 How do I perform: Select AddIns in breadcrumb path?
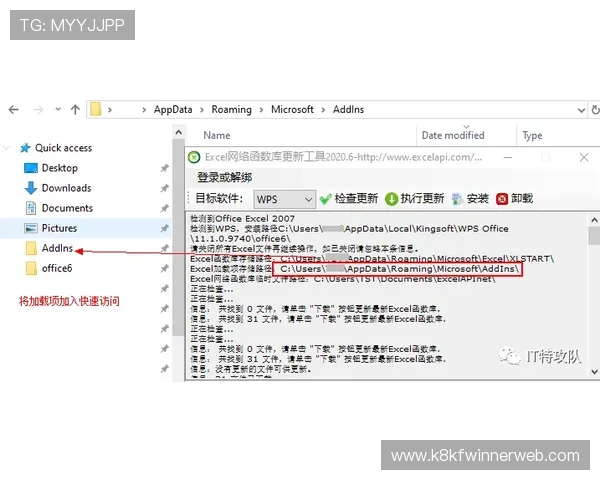pyautogui.click(x=348, y=109)
